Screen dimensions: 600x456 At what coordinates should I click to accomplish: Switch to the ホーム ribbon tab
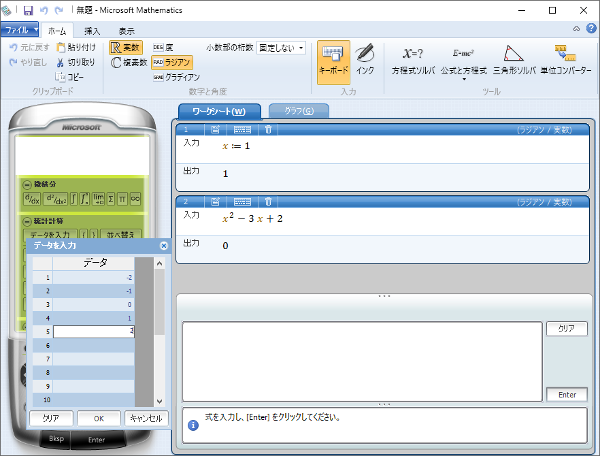click(x=57, y=31)
